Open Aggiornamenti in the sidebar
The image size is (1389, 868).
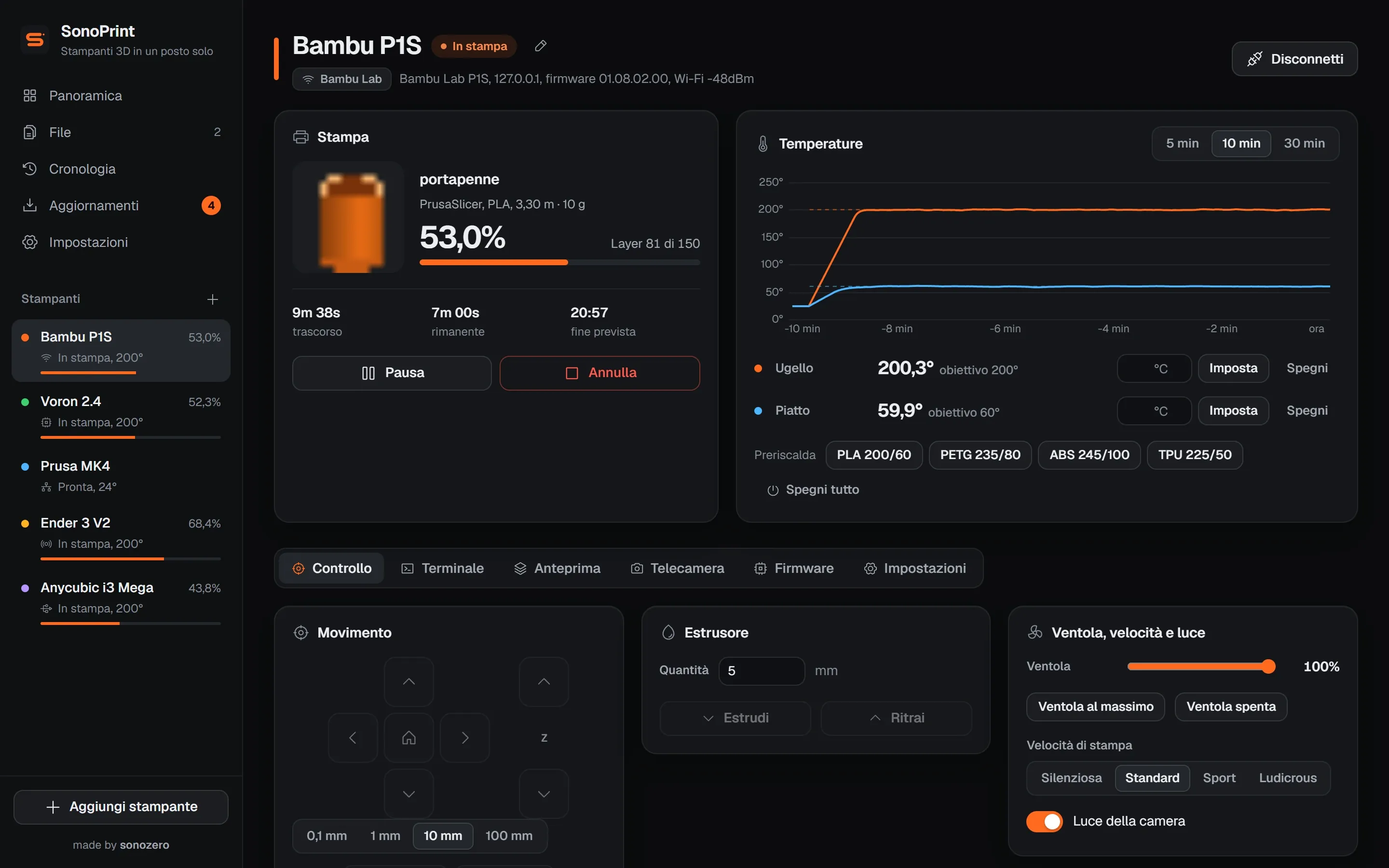coord(121,205)
